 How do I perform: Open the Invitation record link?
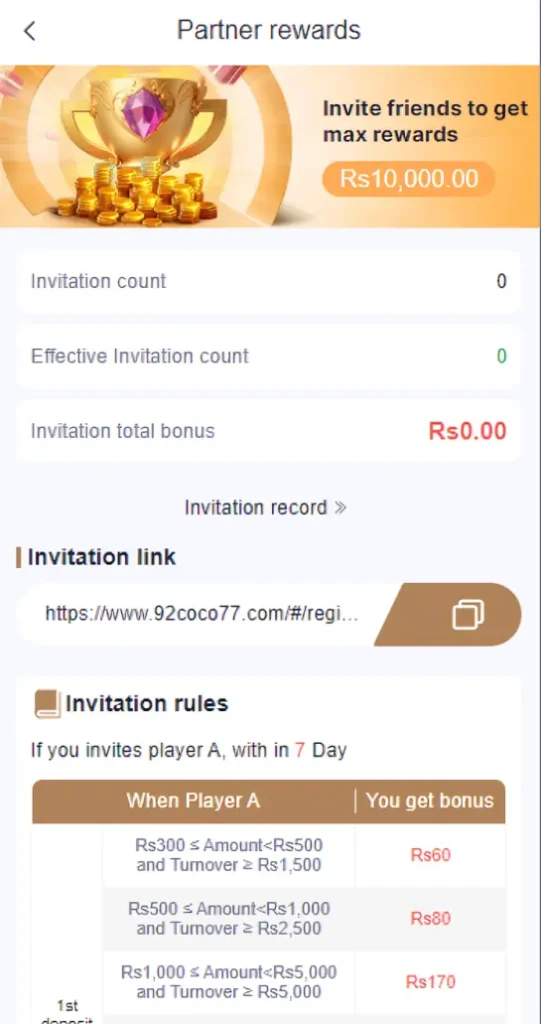(x=265, y=508)
